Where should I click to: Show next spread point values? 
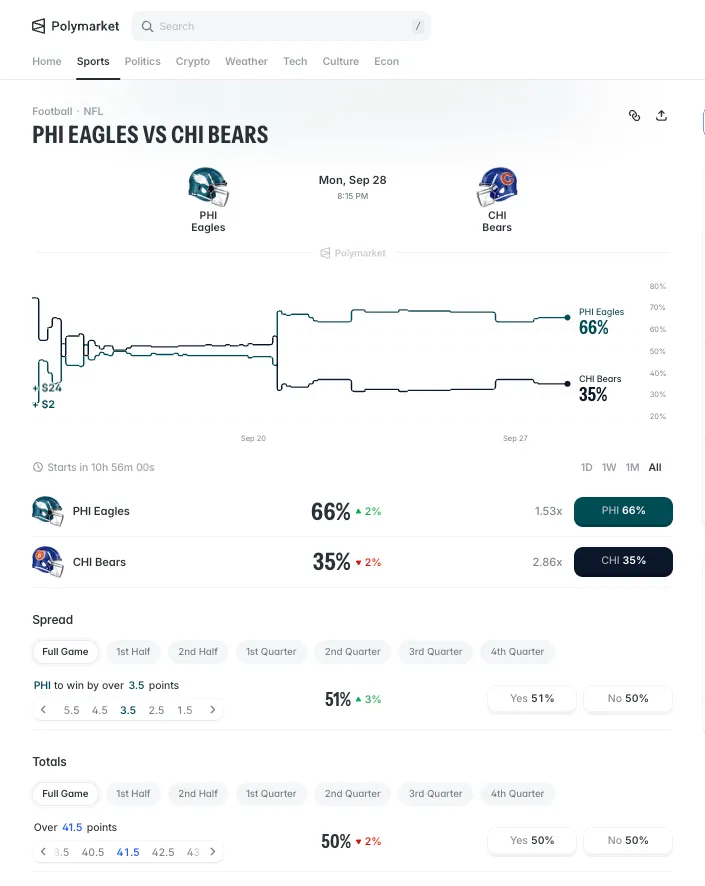[212, 710]
